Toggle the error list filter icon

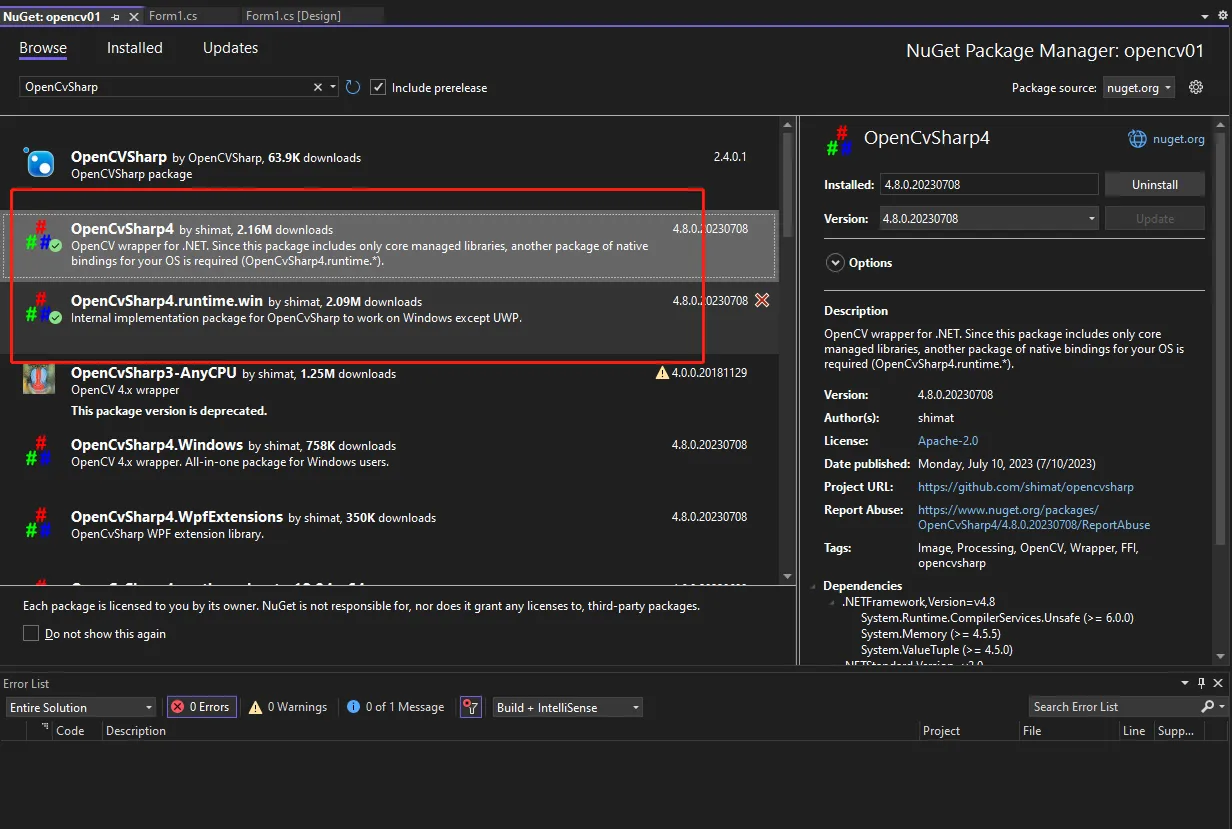(470, 707)
